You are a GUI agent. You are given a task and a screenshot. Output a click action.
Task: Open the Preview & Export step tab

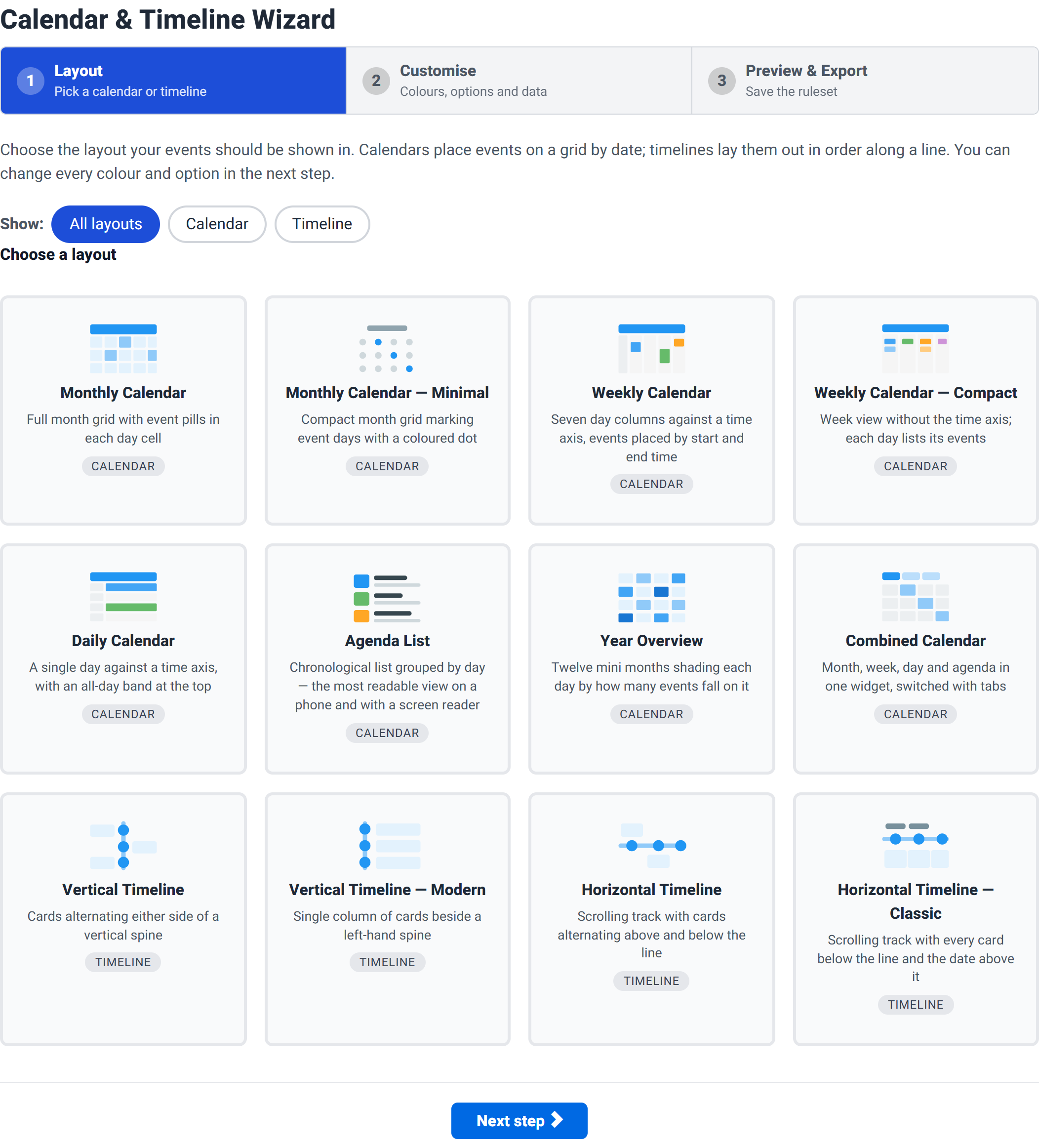(x=865, y=81)
